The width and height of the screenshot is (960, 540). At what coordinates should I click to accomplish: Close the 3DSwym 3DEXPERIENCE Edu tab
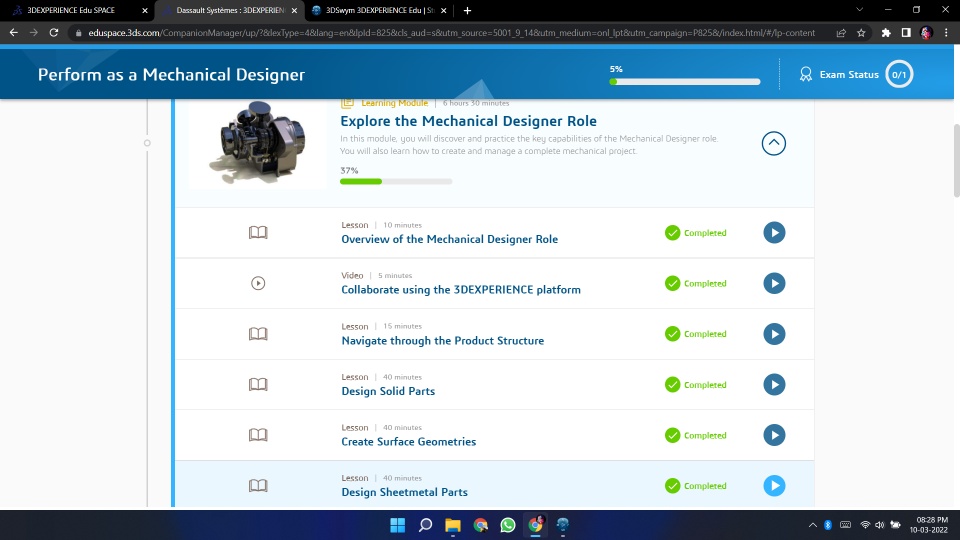(443, 10)
